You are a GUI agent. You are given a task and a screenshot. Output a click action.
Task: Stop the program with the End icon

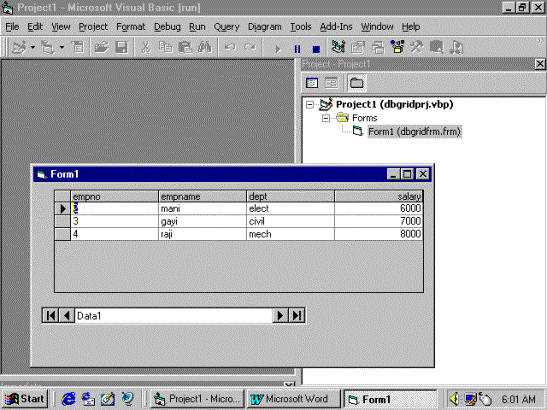click(x=316, y=49)
